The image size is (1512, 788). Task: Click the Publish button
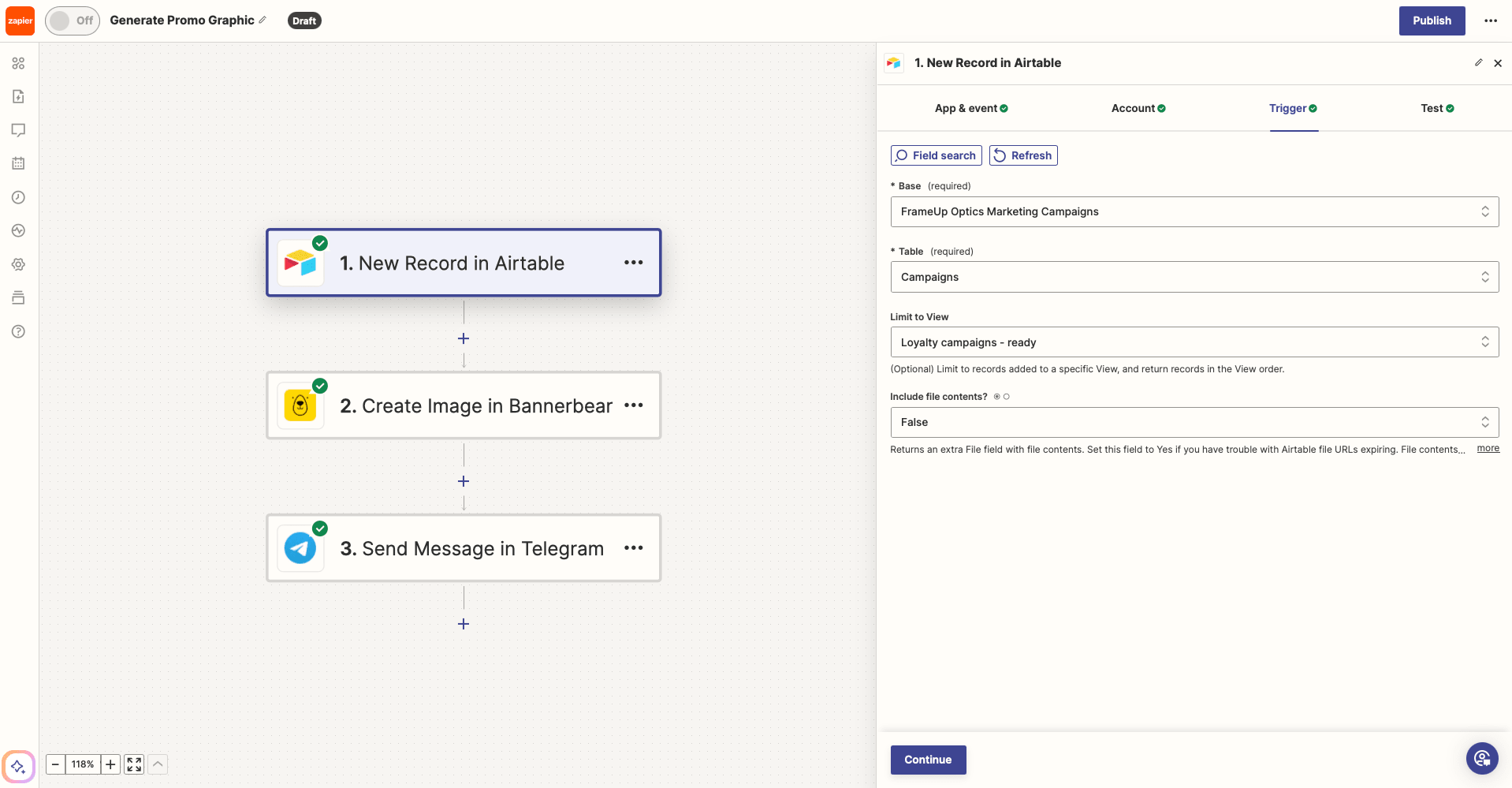1432,21
